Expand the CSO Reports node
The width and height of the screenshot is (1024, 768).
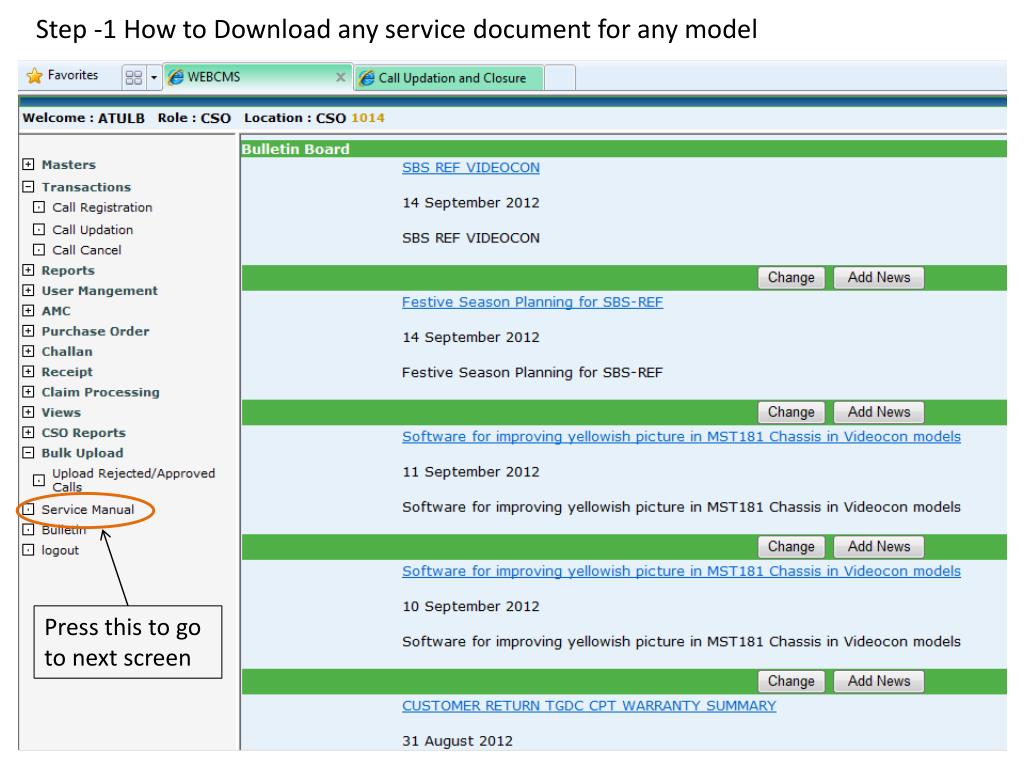tap(28, 432)
